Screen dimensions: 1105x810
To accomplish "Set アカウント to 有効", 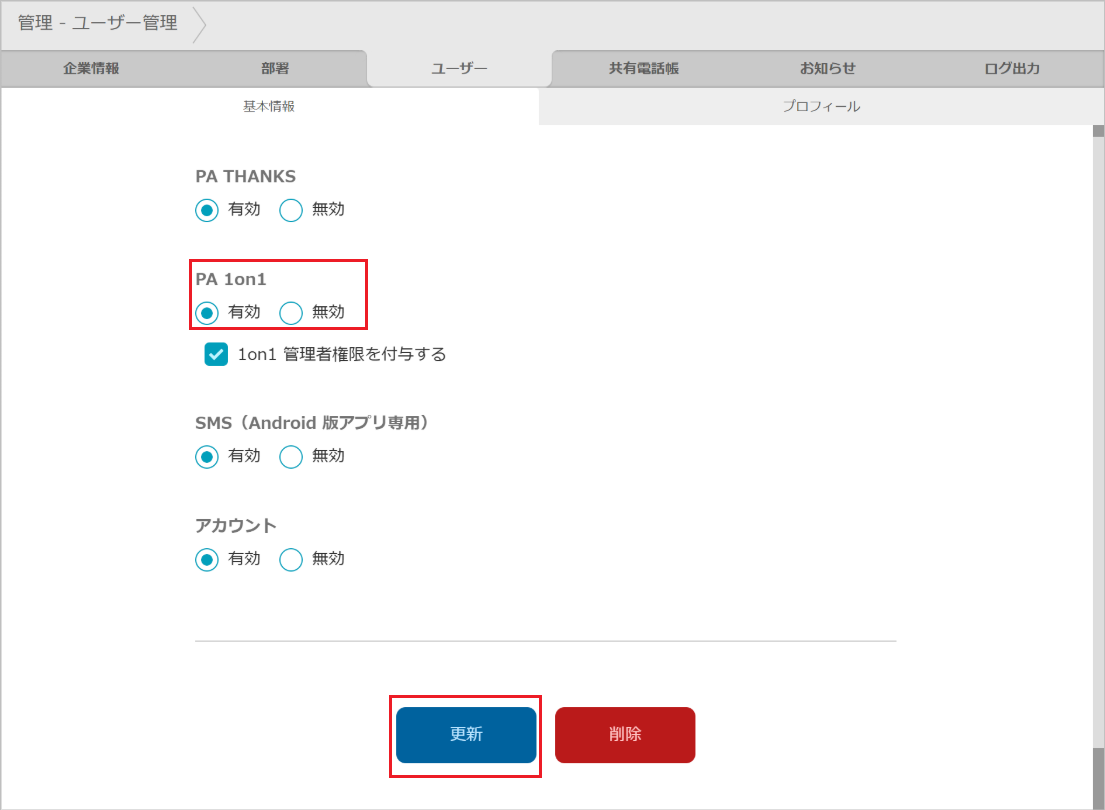I will (206, 560).
